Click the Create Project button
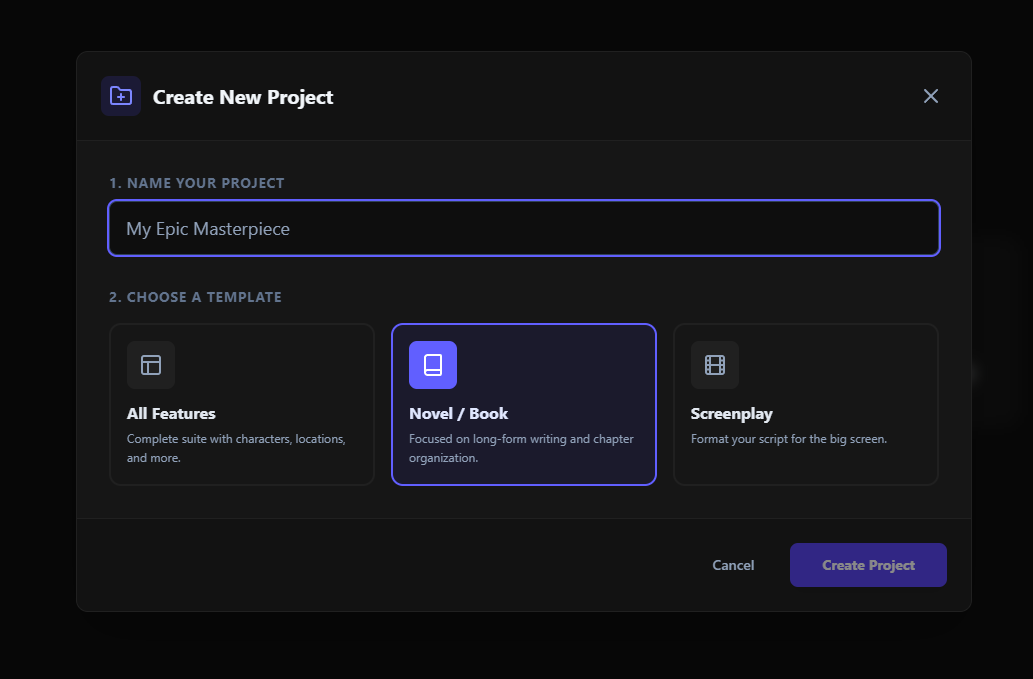This screenshot has width=1033, height=679. pyautogui.click(x=868, y=565)
